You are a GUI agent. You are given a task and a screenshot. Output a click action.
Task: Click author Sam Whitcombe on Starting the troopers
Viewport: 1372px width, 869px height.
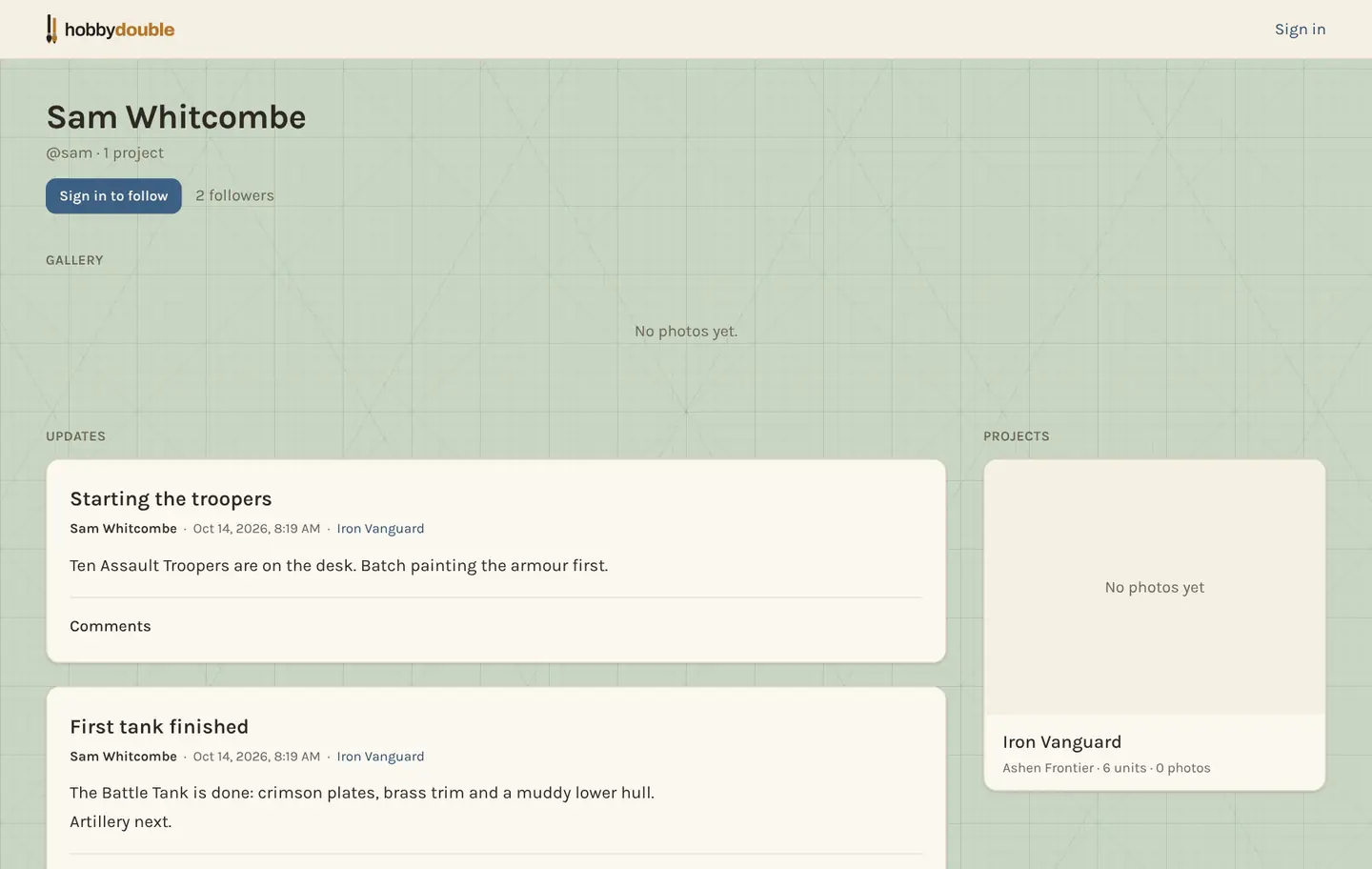point(123,529)
